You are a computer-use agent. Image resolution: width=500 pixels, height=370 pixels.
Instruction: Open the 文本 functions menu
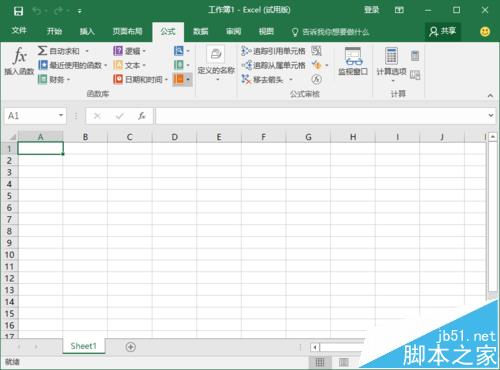point(130,65)
